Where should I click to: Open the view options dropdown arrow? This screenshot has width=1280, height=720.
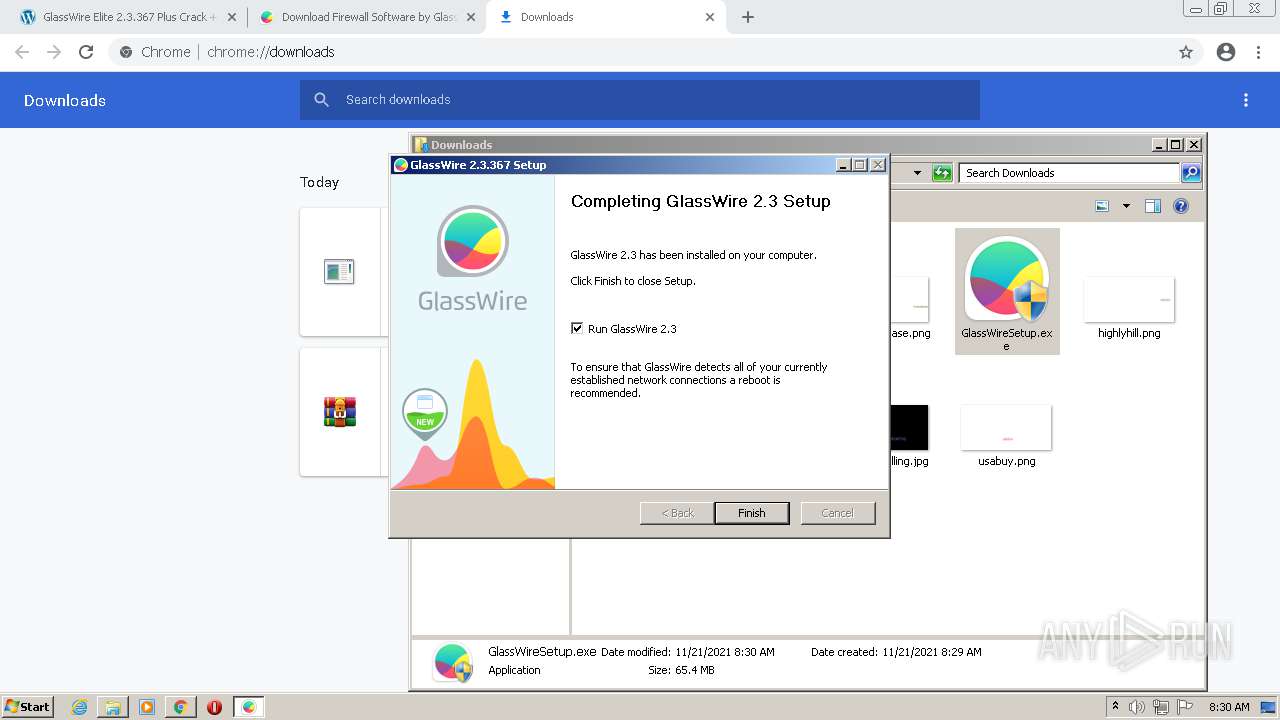coord(1126,206)
